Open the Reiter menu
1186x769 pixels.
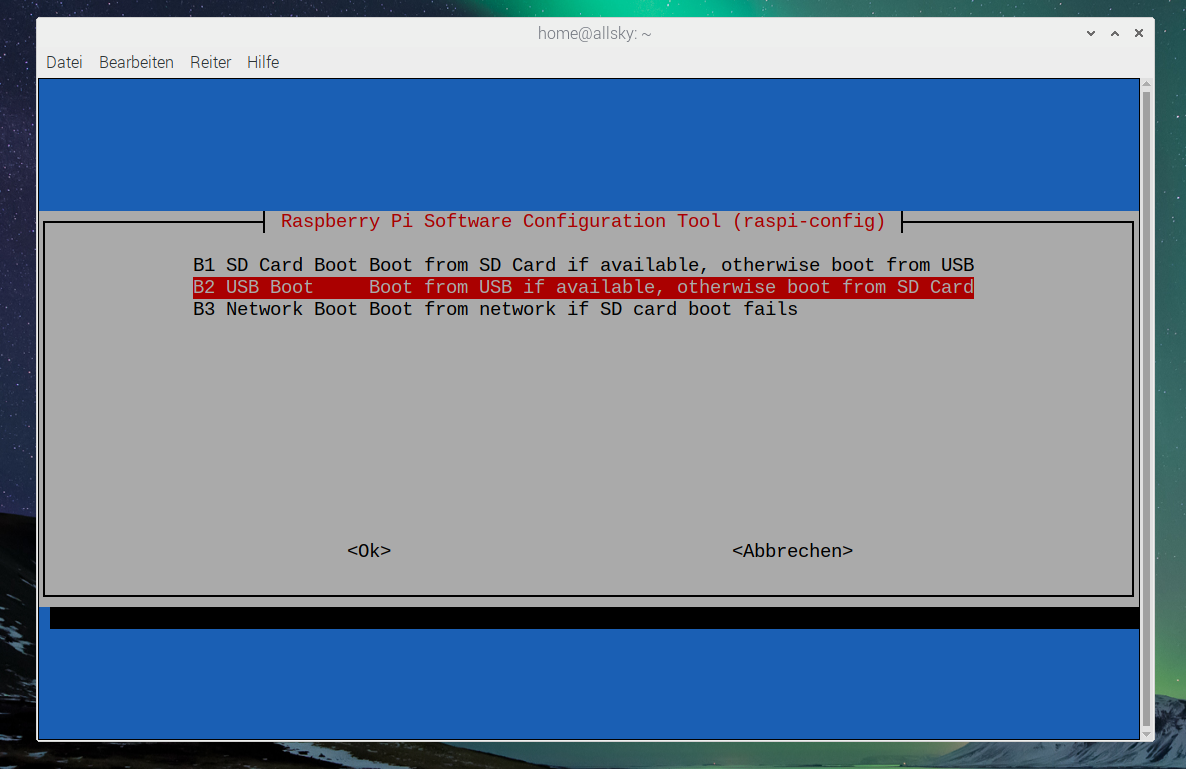pos(210,62)
